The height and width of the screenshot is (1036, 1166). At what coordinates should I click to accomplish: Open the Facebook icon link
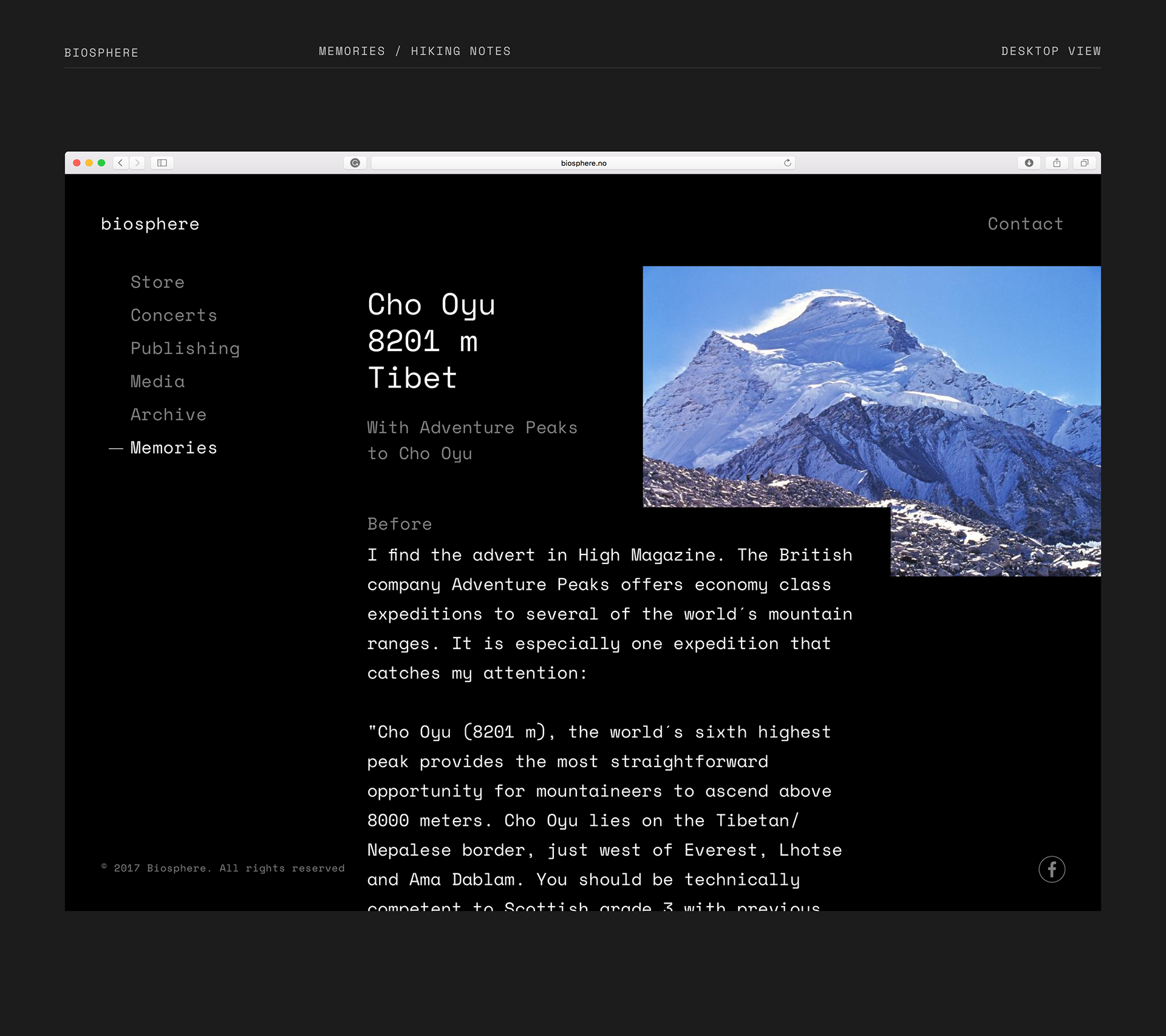1052,869
